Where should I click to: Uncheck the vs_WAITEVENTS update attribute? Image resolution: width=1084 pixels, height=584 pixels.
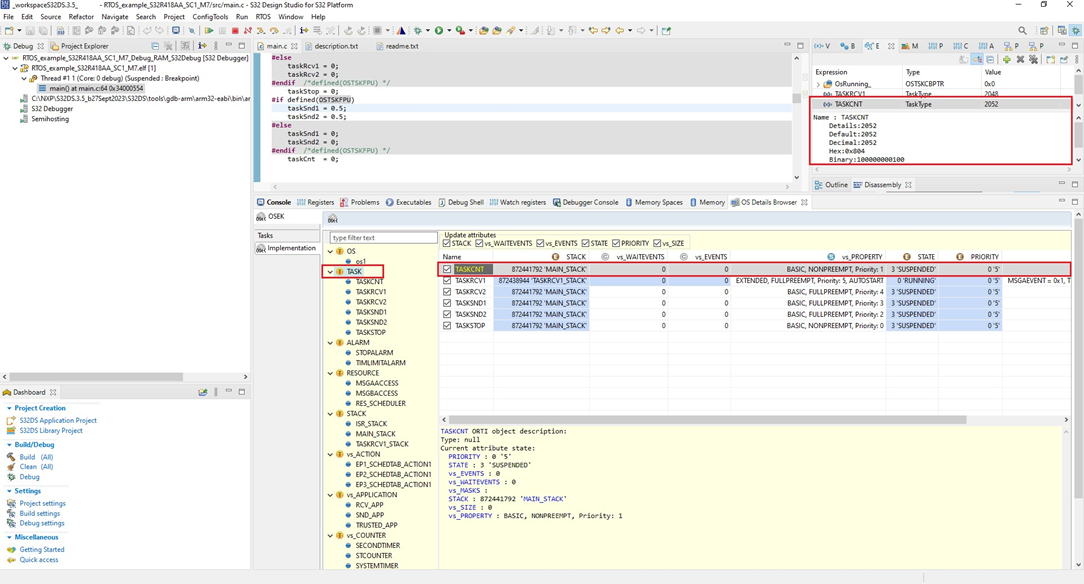(x=477, y=242)
